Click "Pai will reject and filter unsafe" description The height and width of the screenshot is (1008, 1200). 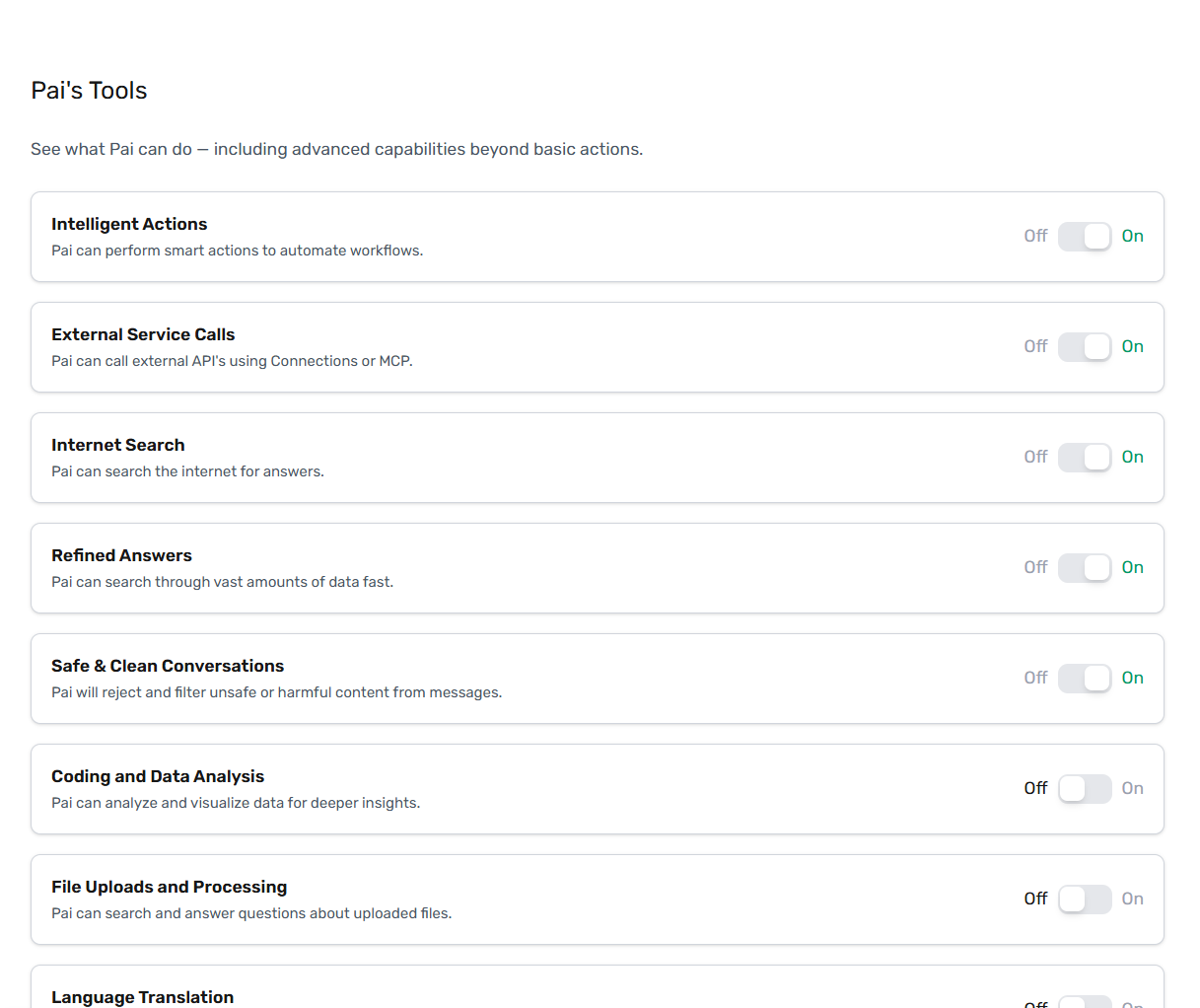[x=276, y=692]
